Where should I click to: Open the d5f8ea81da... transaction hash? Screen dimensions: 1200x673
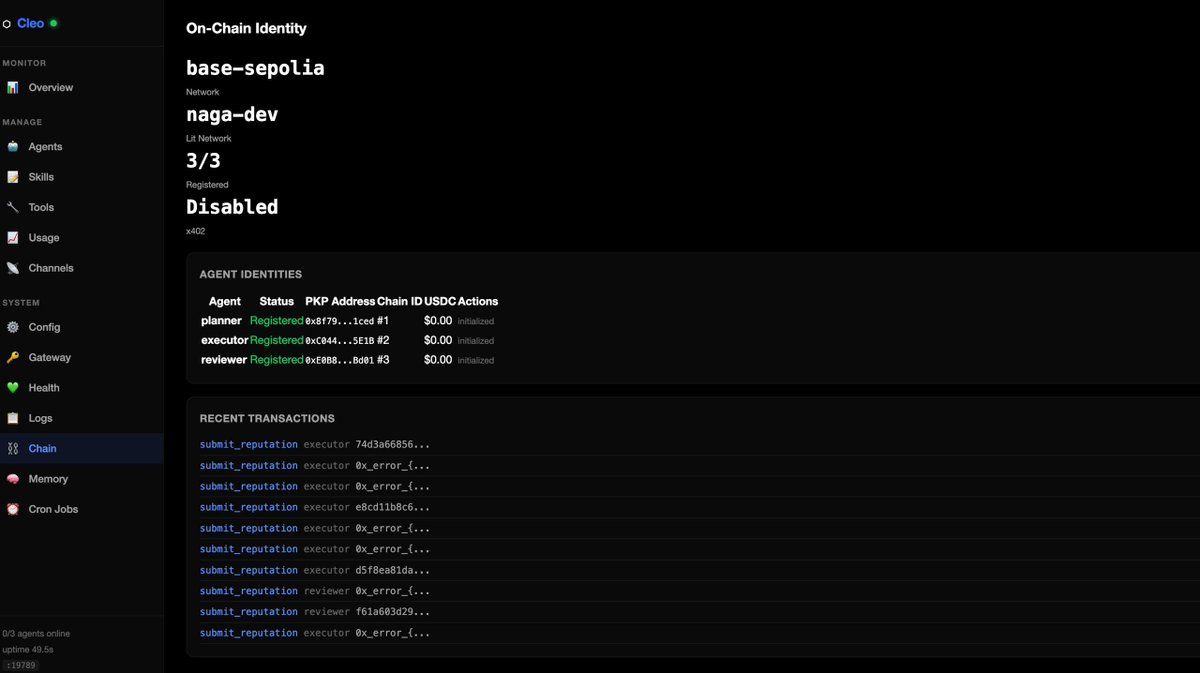click(392, 570)
